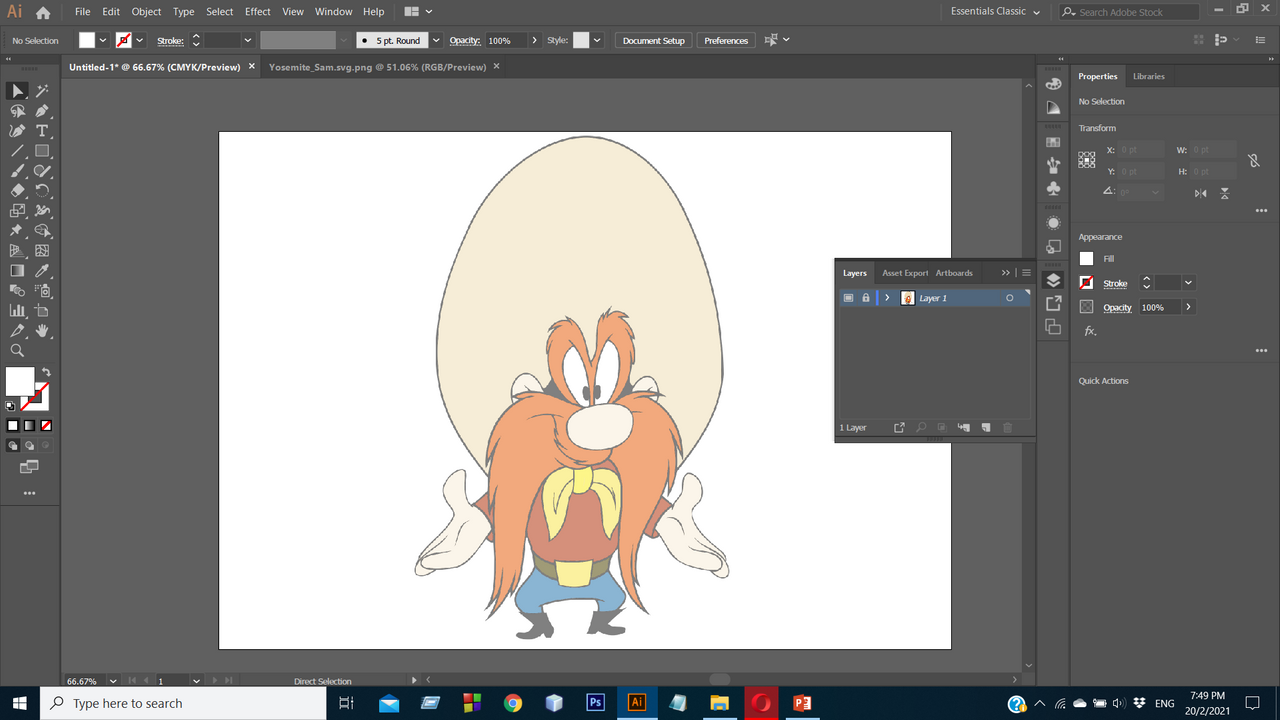The width and height of the screenshot is (1280, 720).
Task: Select the Zoom tool
Action: click(x=17, y=350)
